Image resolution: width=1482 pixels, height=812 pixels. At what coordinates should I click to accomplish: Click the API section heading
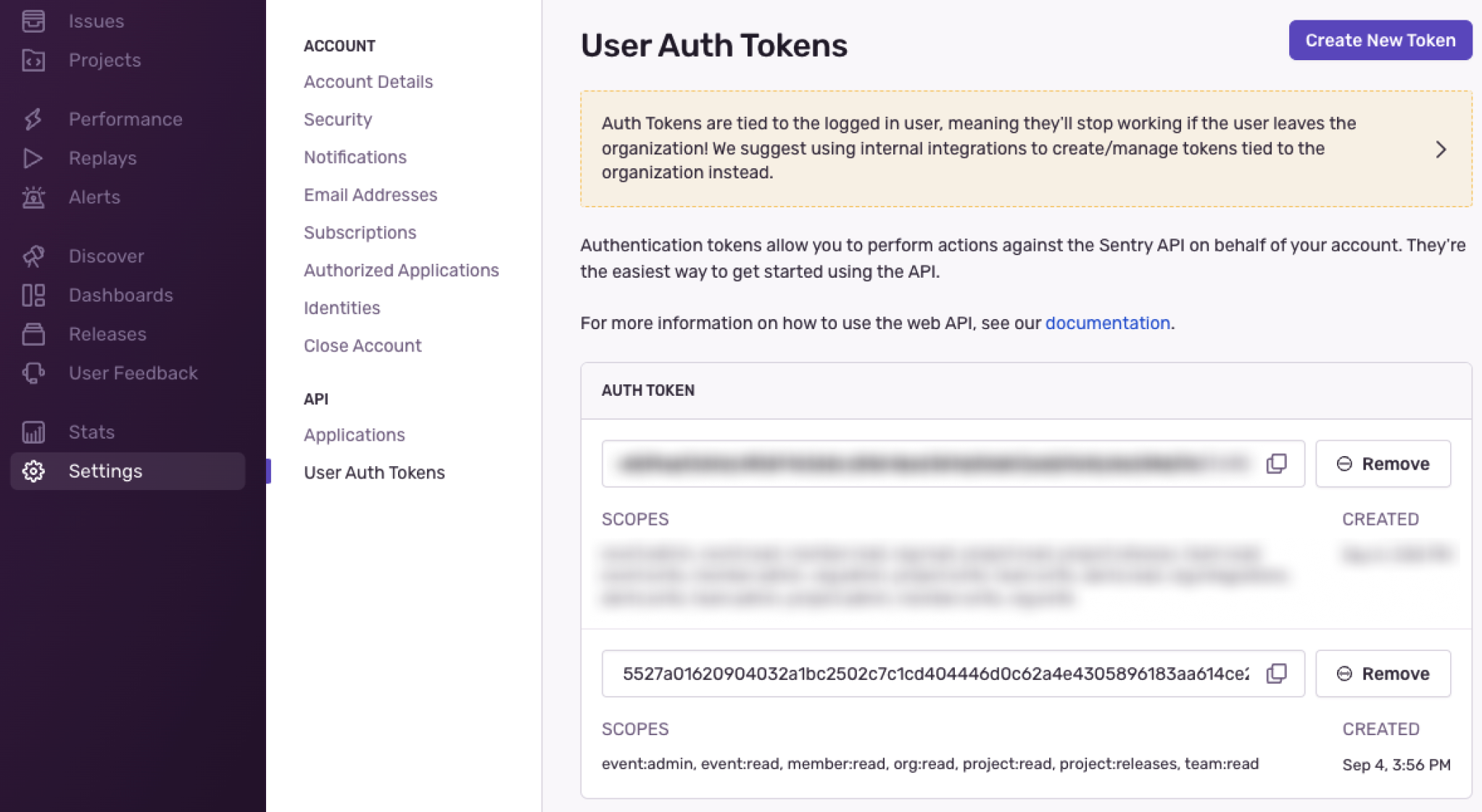tap(316, 399)
